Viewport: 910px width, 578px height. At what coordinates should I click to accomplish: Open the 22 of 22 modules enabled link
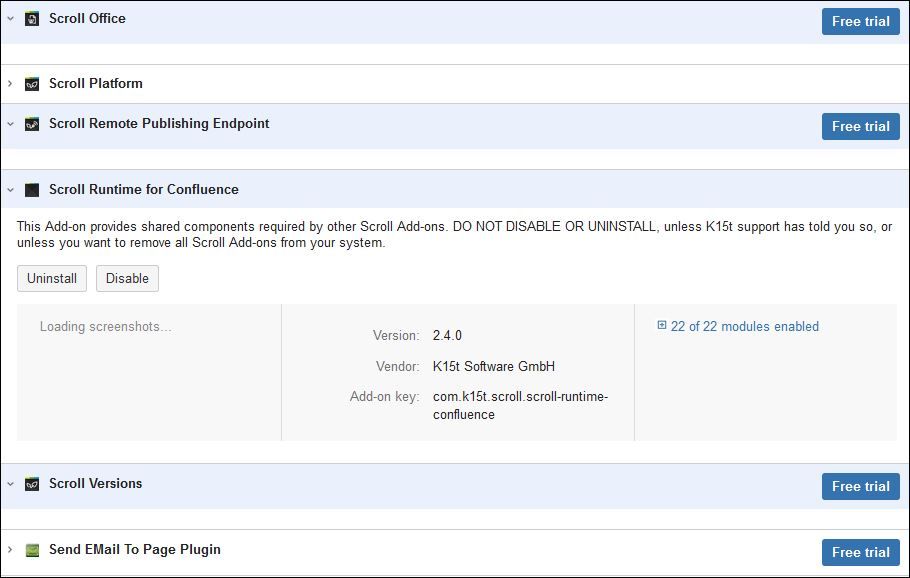pos(745,326)
